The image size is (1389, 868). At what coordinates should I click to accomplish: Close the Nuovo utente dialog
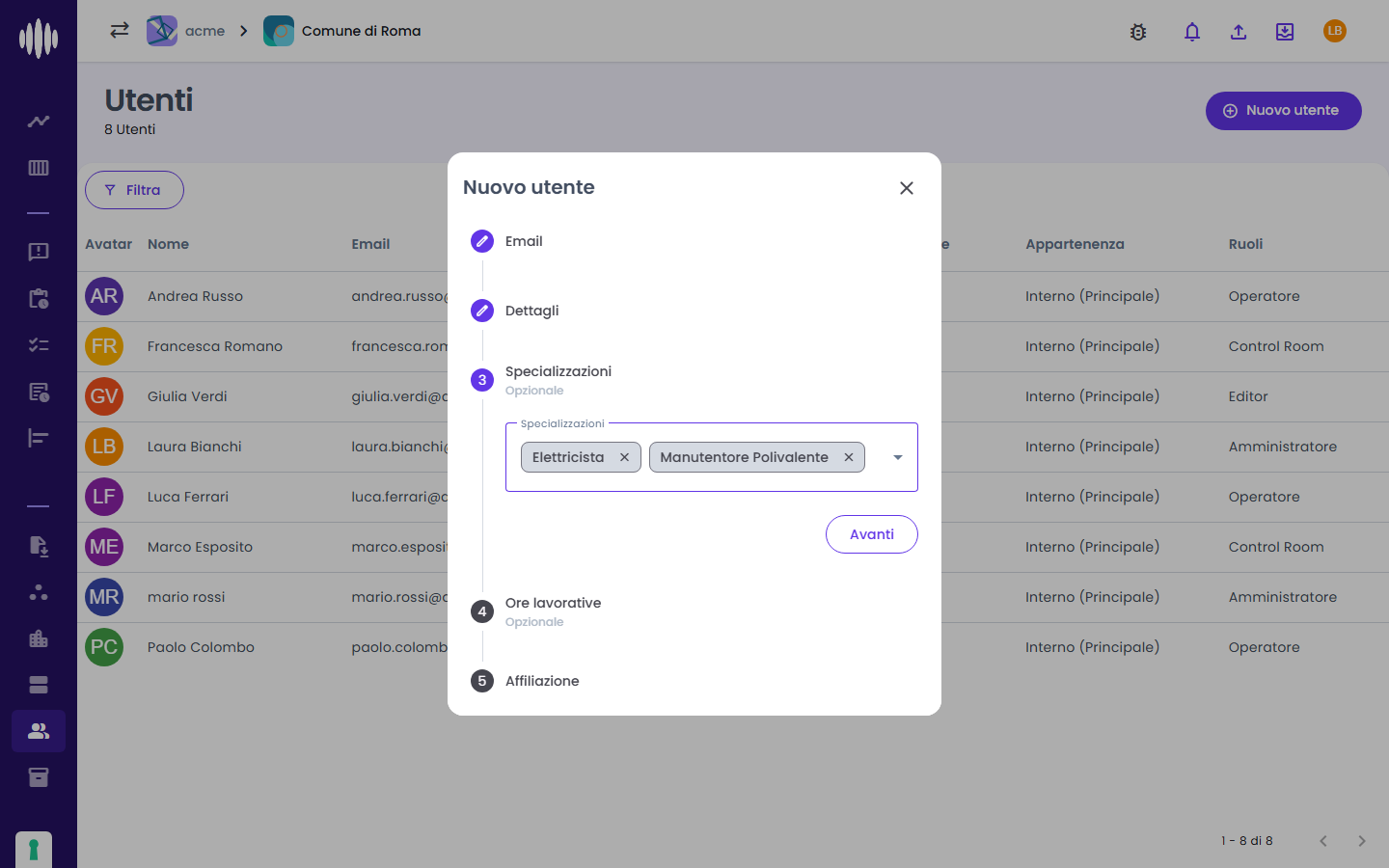pyautogui.click(x=907, y=188)
